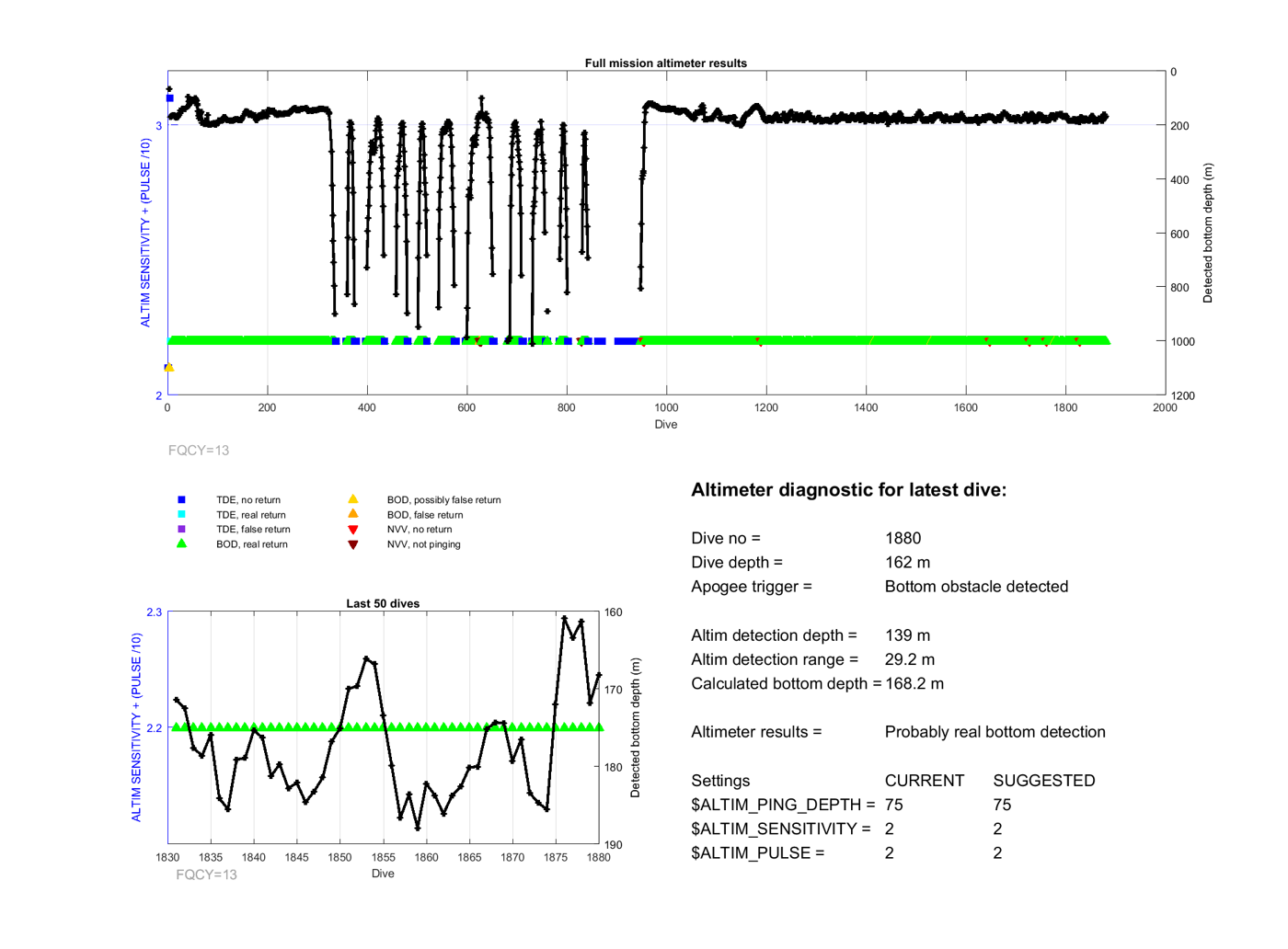Click the 1855 tick on the bottom chart axis
This screenshot has width=1288, height=949.
click(x=383, y=857)
